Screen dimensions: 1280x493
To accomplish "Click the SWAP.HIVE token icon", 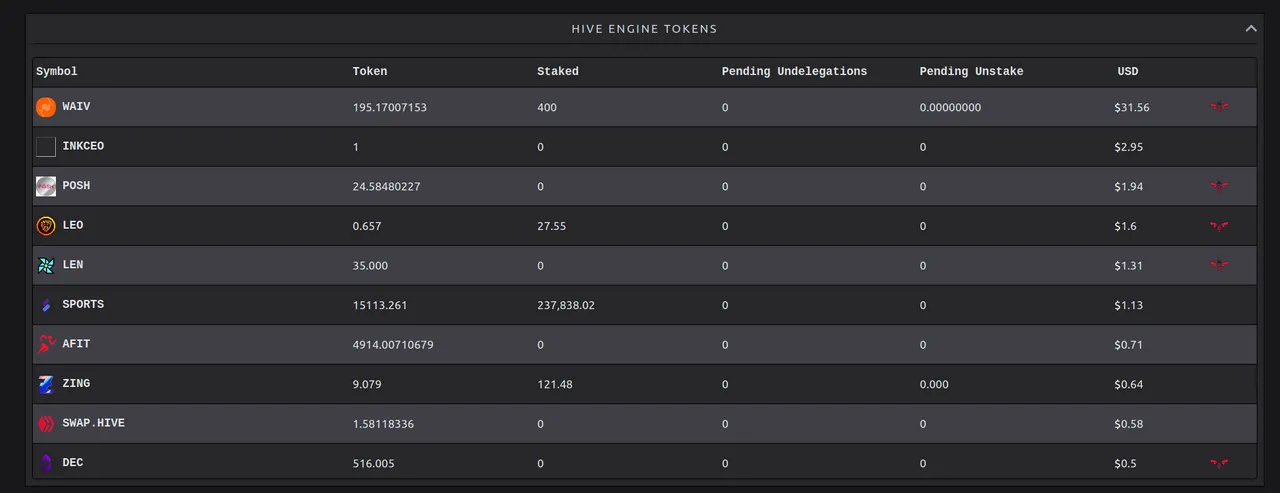I will click(46, 424).
